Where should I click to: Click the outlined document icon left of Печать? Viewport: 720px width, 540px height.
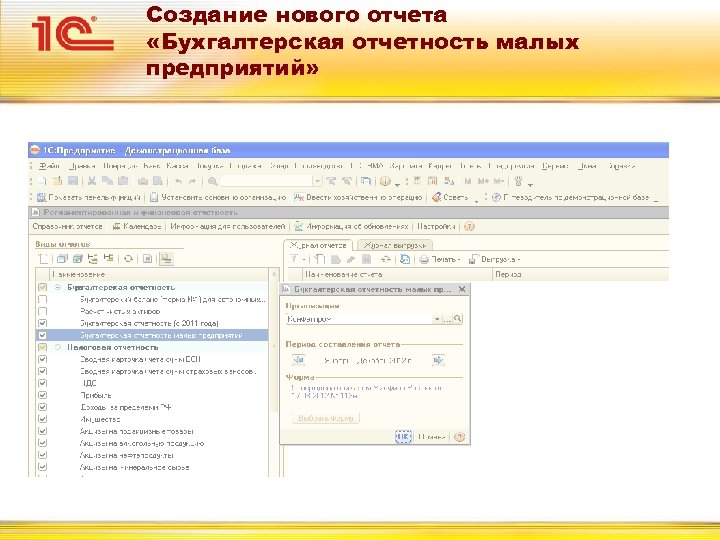pos(405,259)
